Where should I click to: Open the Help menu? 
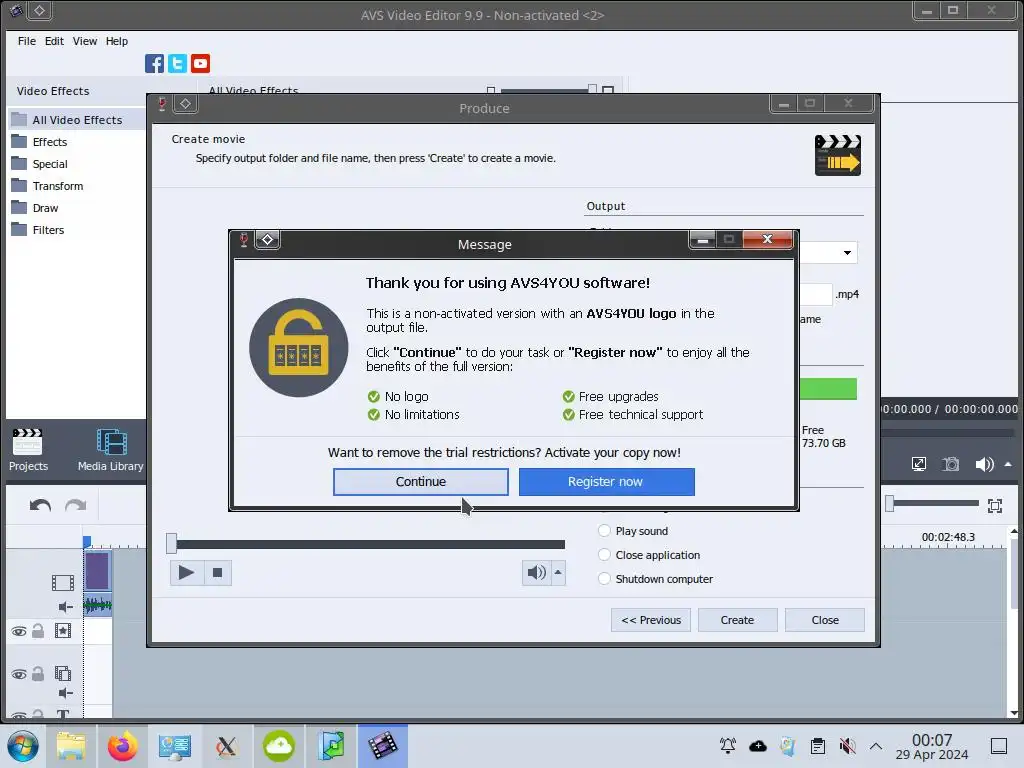coord(117,41)
